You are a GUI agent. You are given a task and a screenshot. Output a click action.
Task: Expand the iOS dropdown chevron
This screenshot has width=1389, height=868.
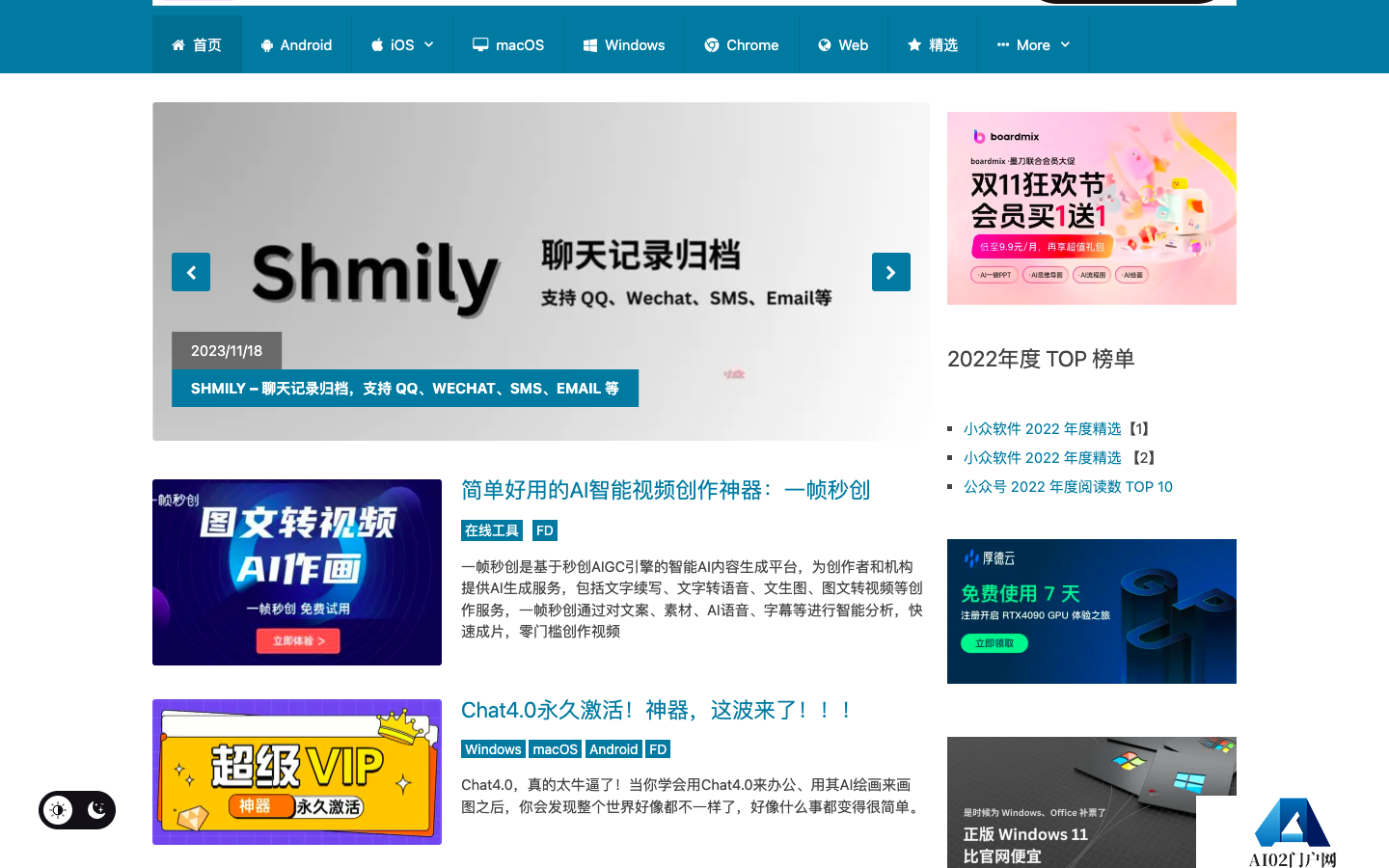(429, 45)
